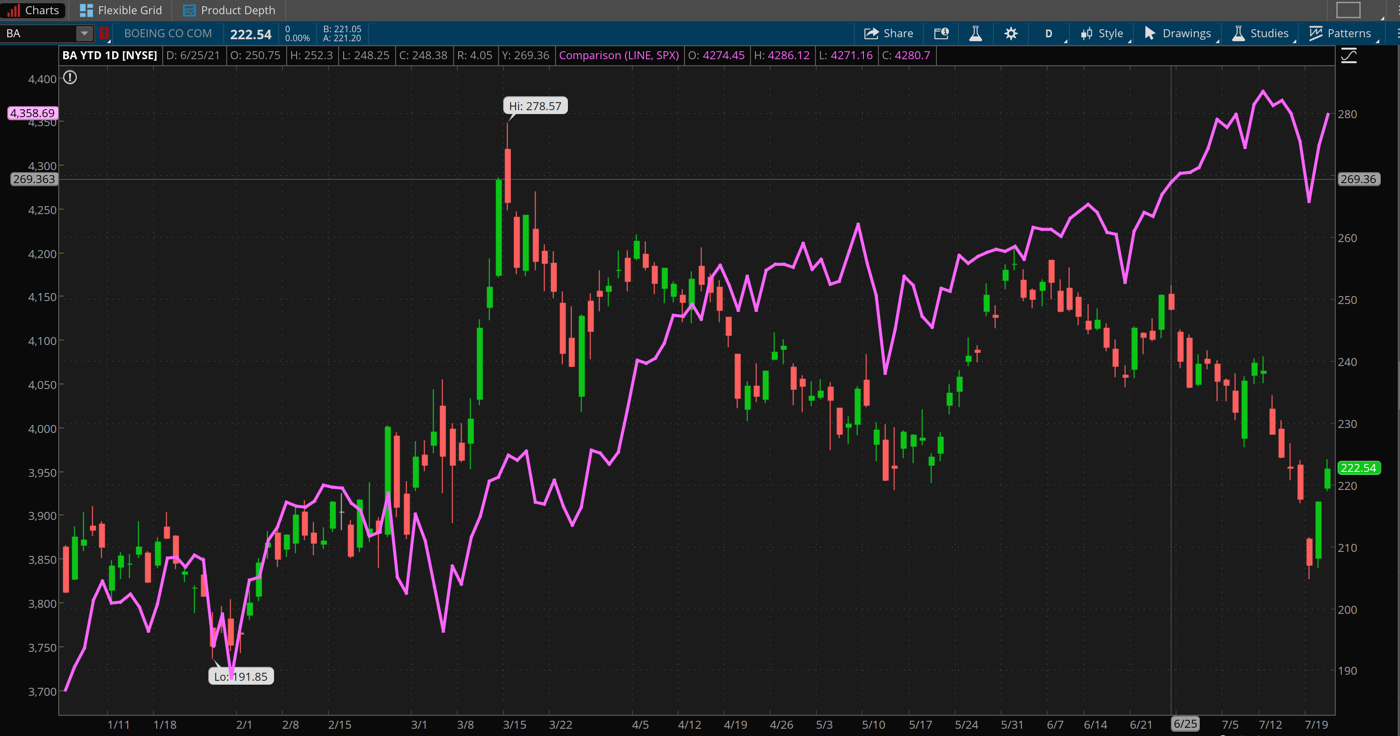Viewport: 1400px width, 736px height.
Task: Click the B: 221.05 bid quote
Action: pyautogui.click(x=342, y=29)
